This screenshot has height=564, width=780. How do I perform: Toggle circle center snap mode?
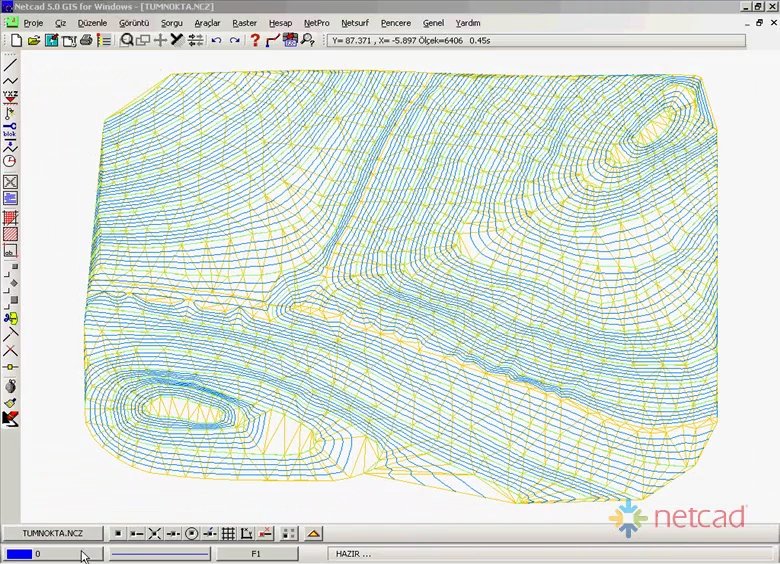[x=192, y=534]
